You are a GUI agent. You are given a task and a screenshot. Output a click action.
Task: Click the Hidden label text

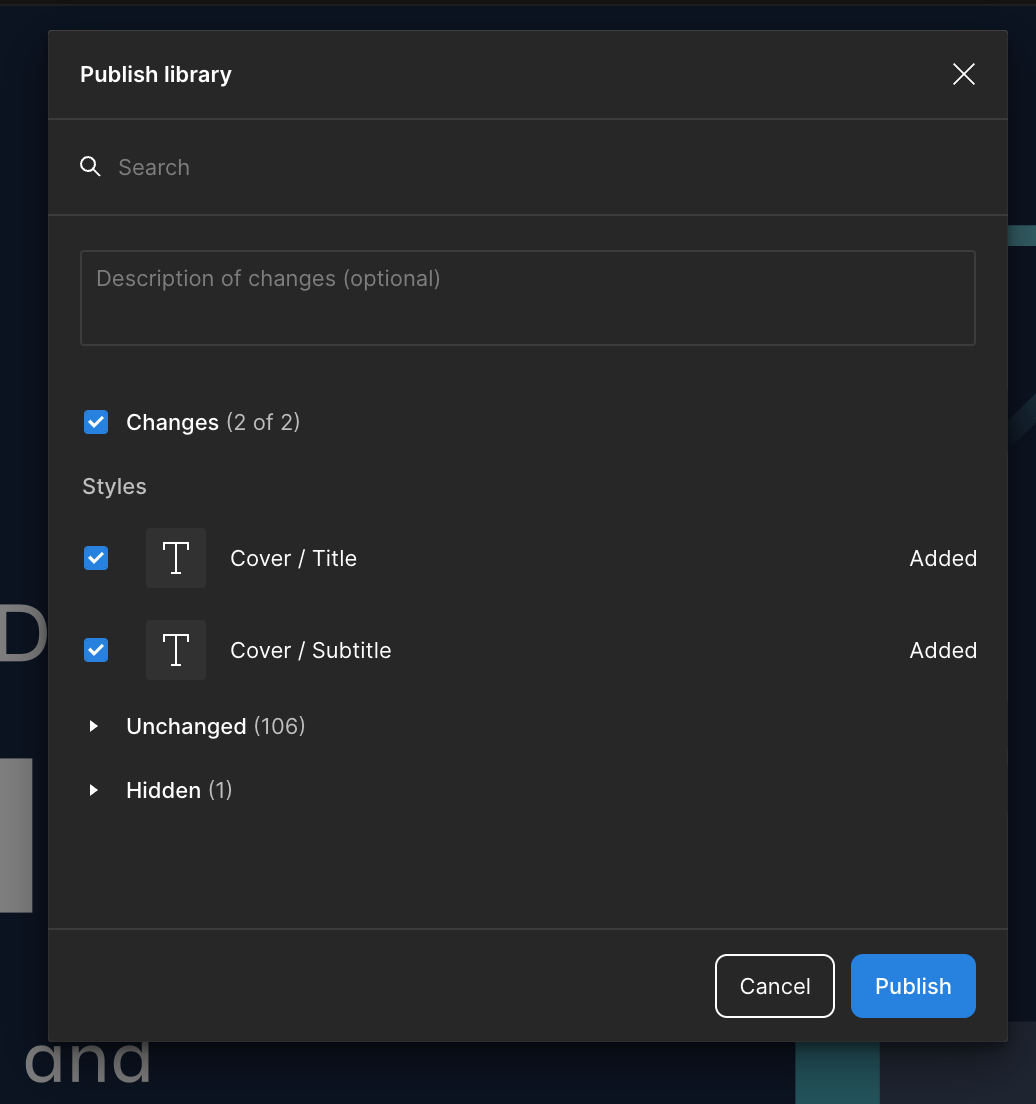tap(163, 790)
